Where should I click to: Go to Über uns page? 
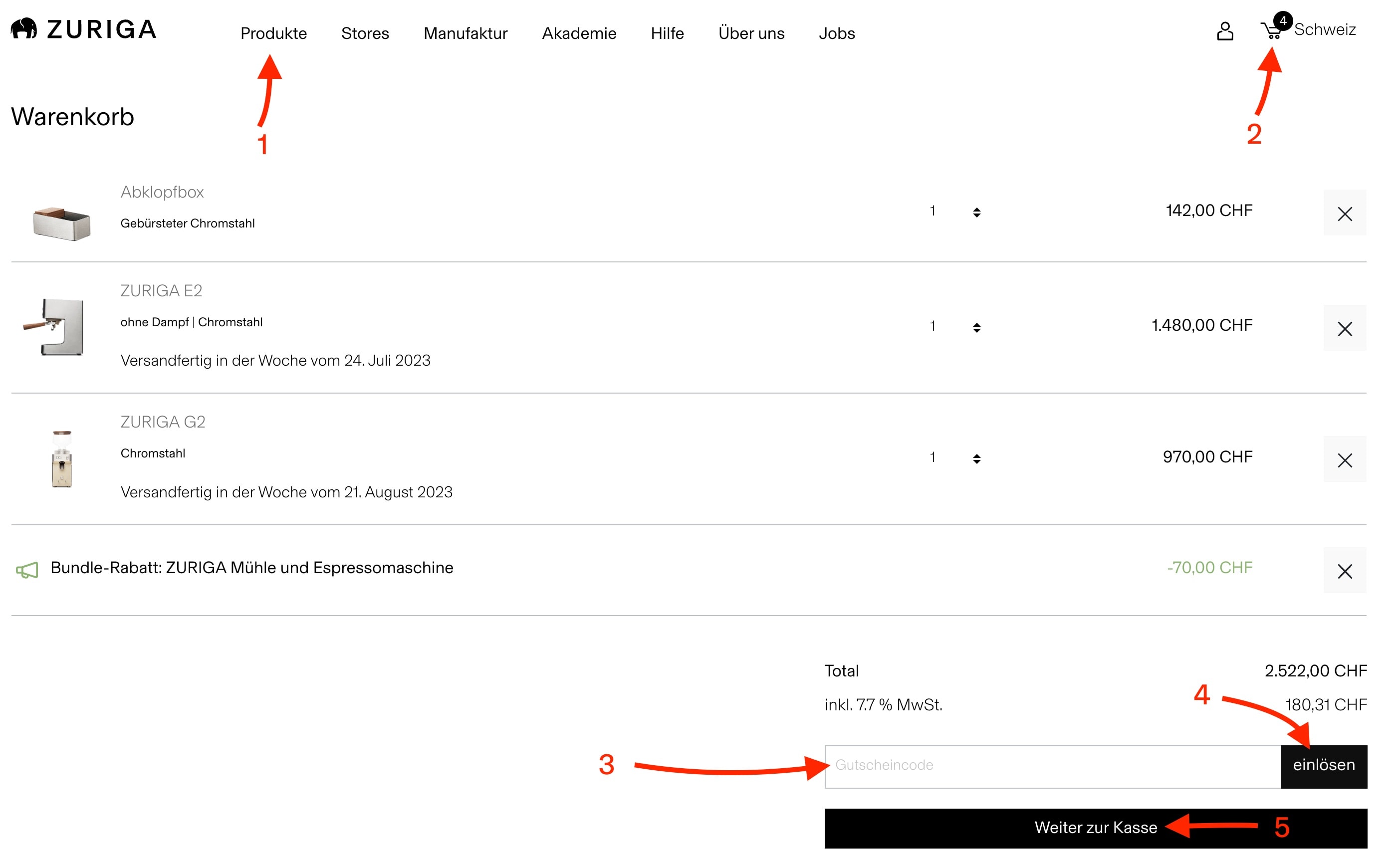751,33
